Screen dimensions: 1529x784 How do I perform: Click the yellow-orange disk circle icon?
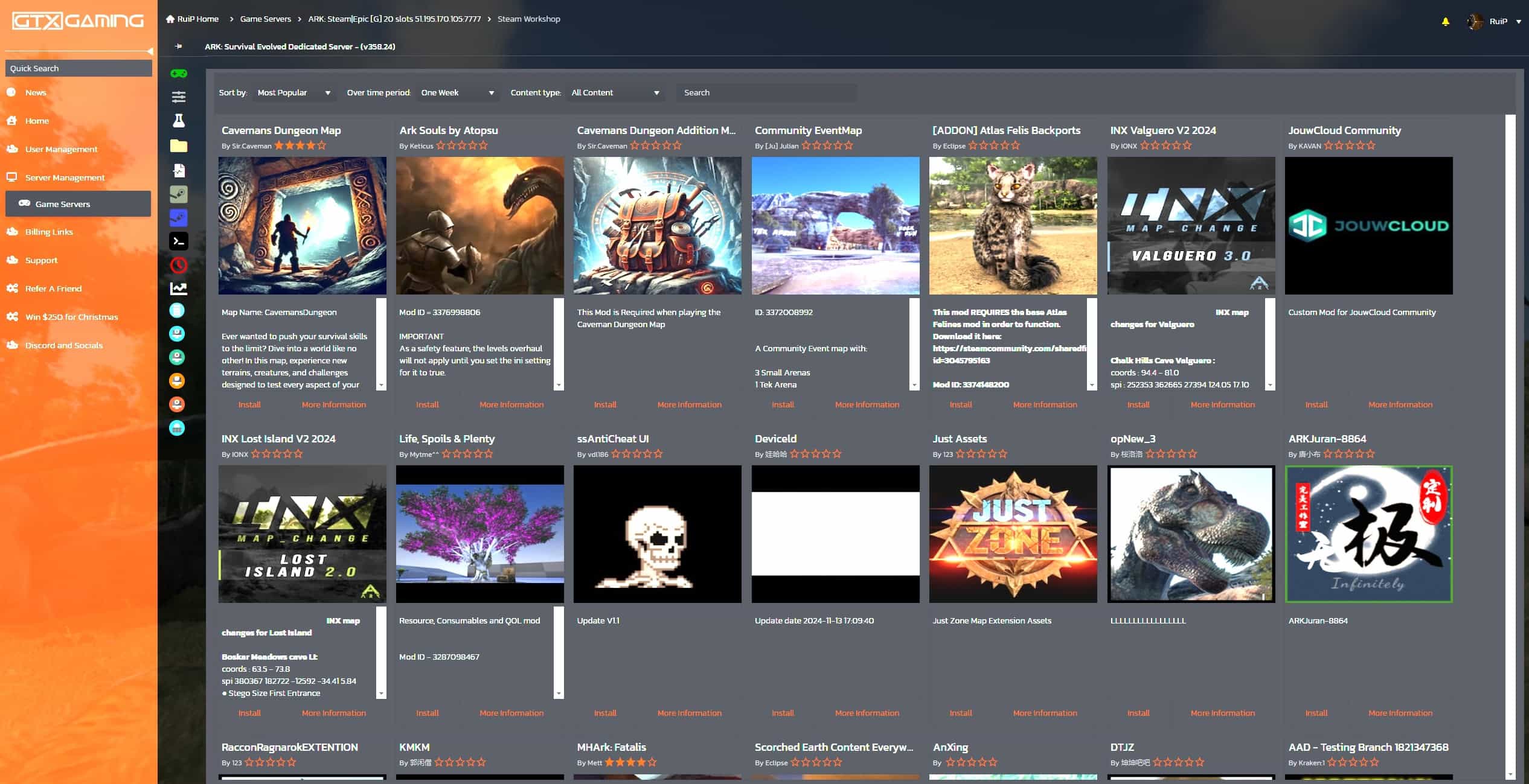coord(177,381)
